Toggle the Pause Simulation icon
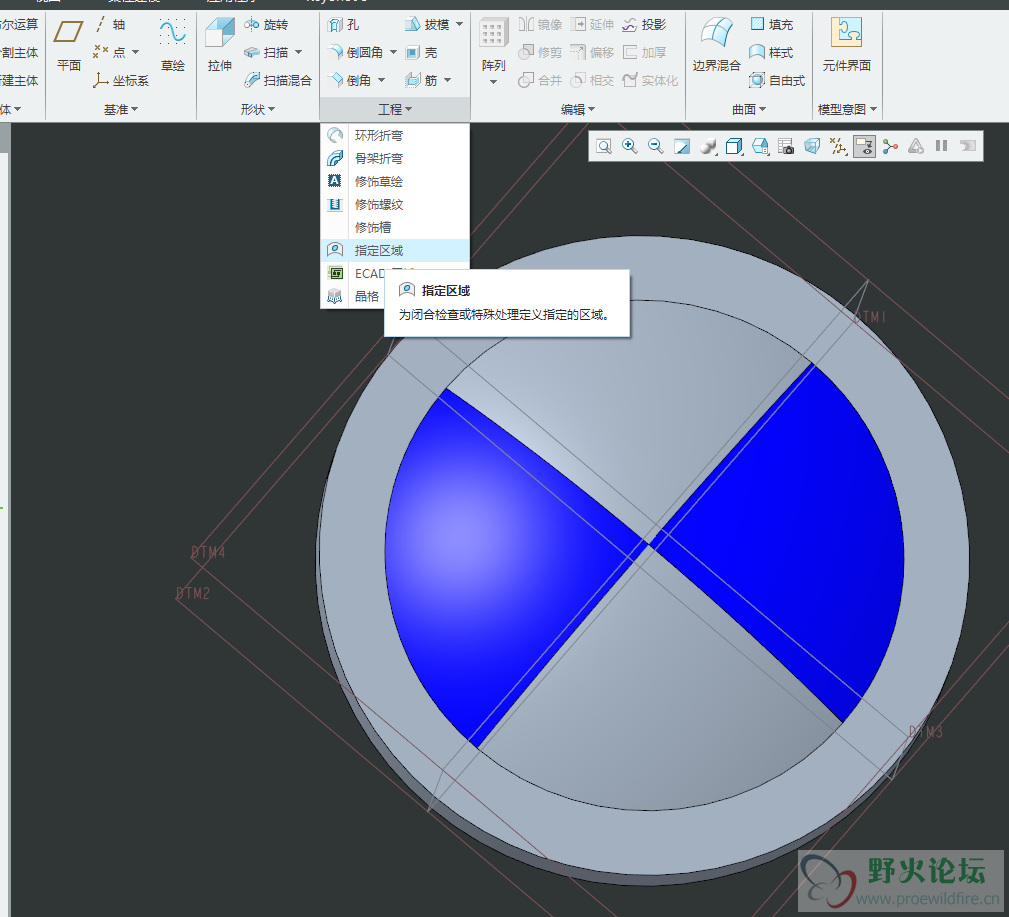The height and width of the screenshot is (917, 1009). point(941,146)
